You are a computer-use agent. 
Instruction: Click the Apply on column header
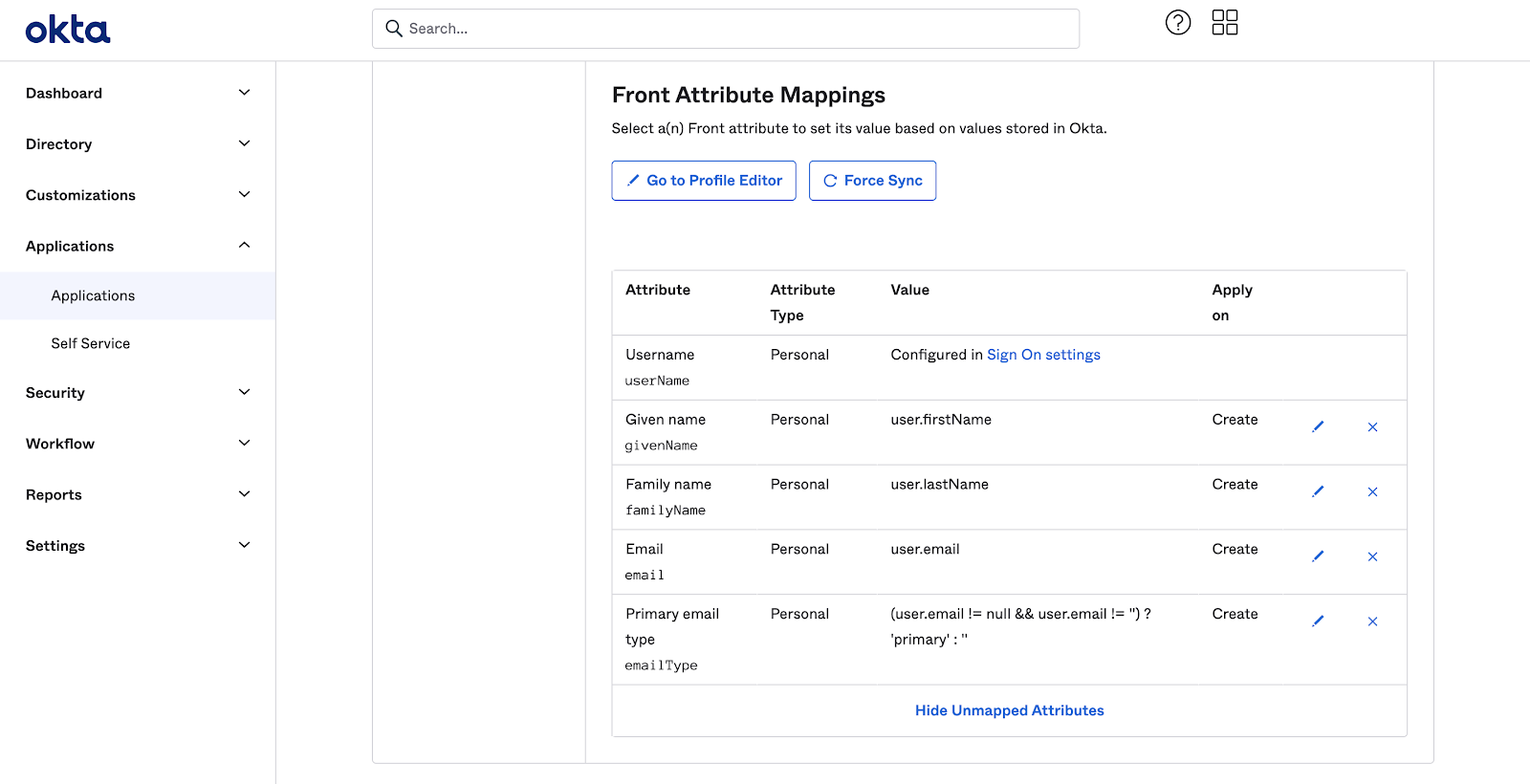coord(1232,302)
